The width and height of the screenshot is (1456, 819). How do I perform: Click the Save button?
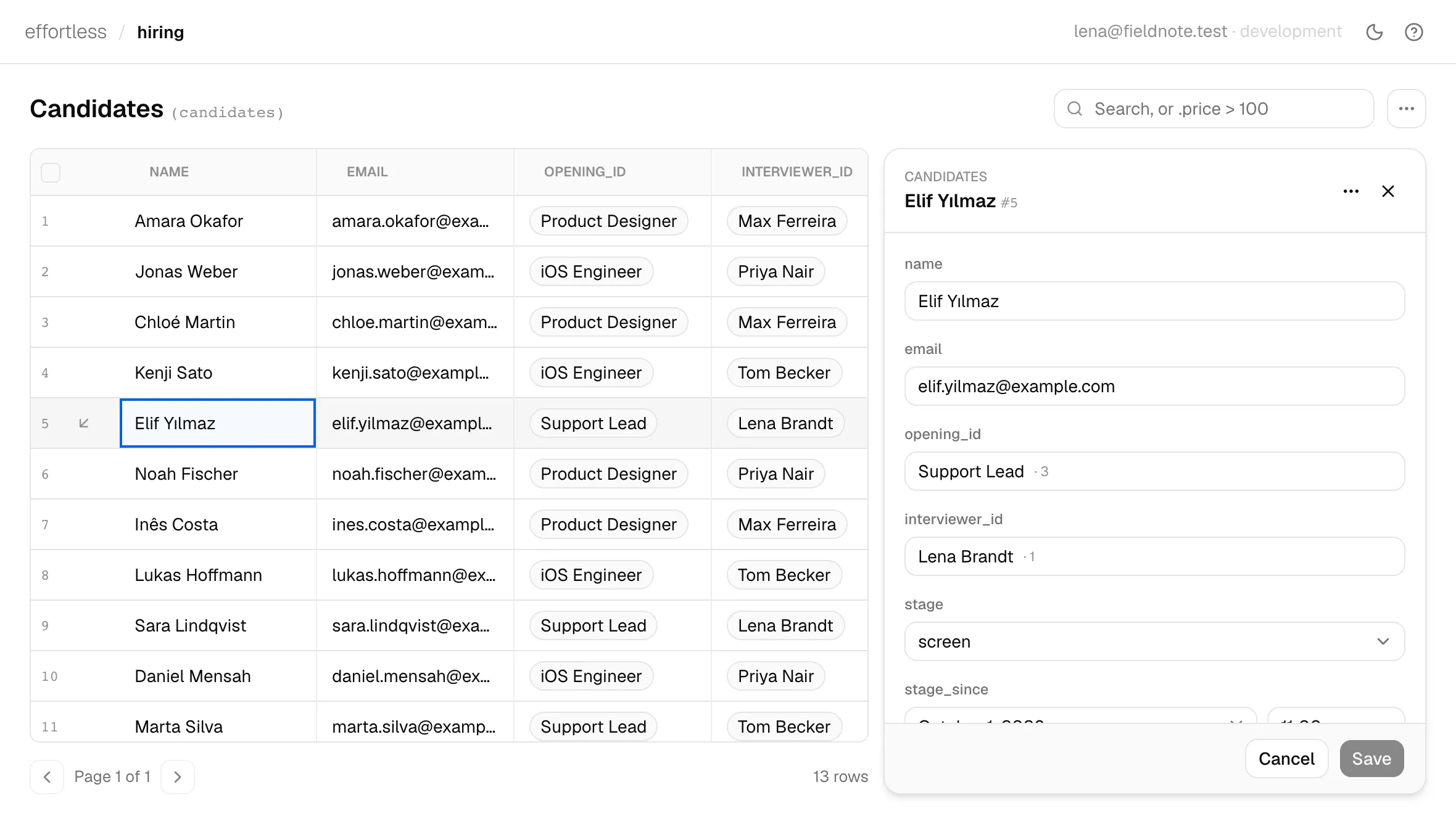1372,759
